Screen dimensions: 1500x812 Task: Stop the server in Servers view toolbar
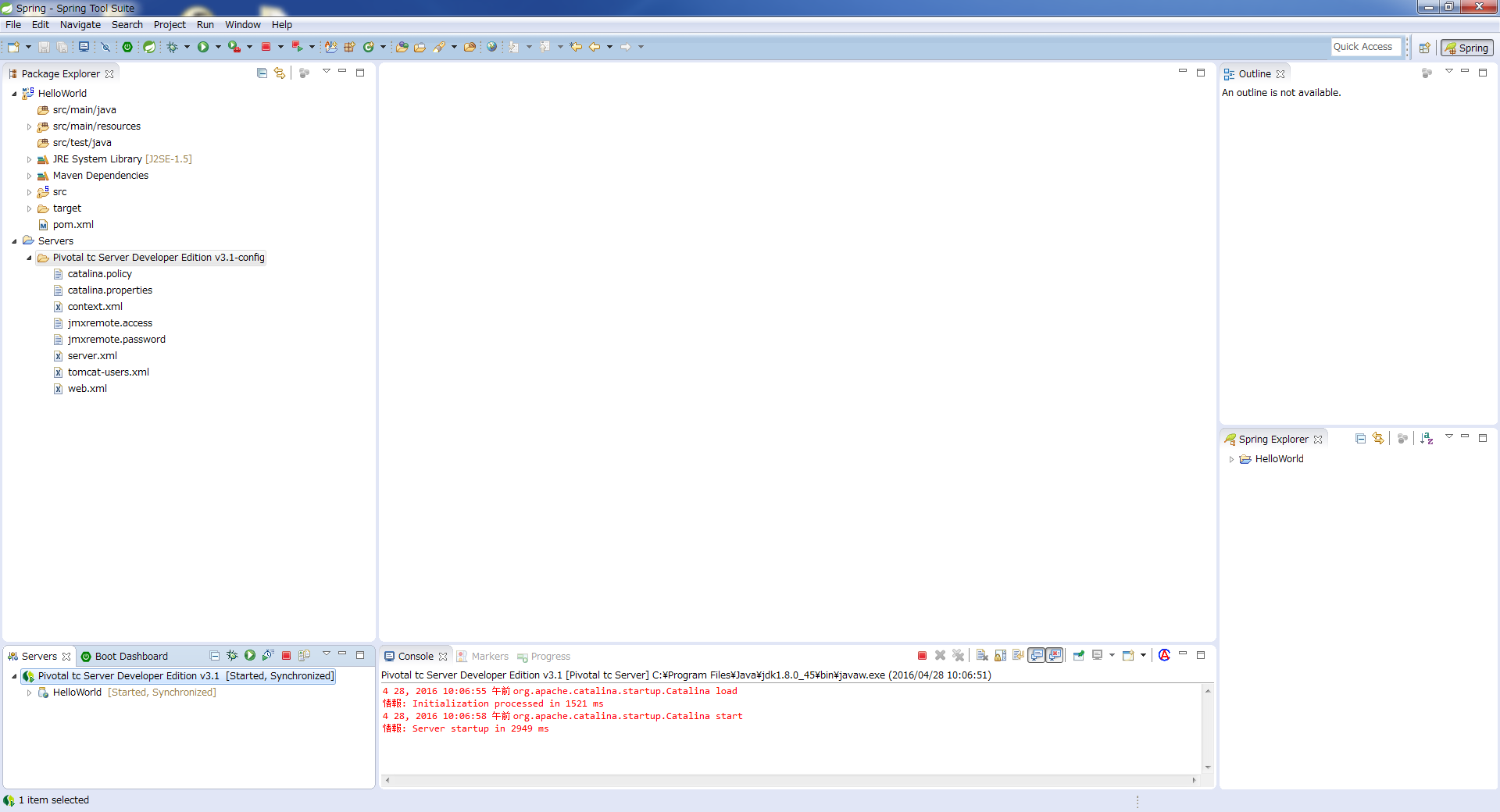pos(286,656)
